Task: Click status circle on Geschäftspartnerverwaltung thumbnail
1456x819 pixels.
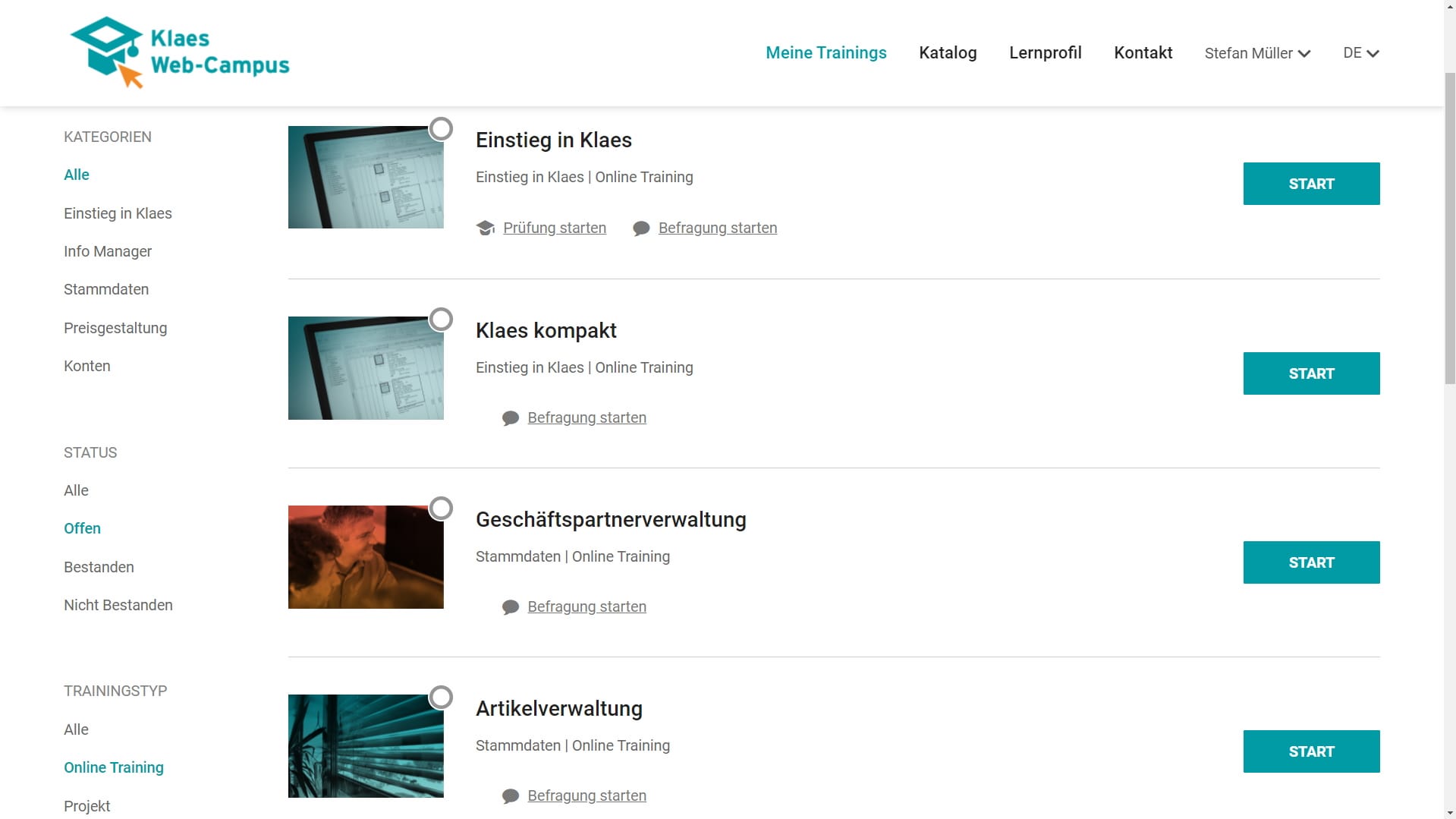Action: point(441,509)
